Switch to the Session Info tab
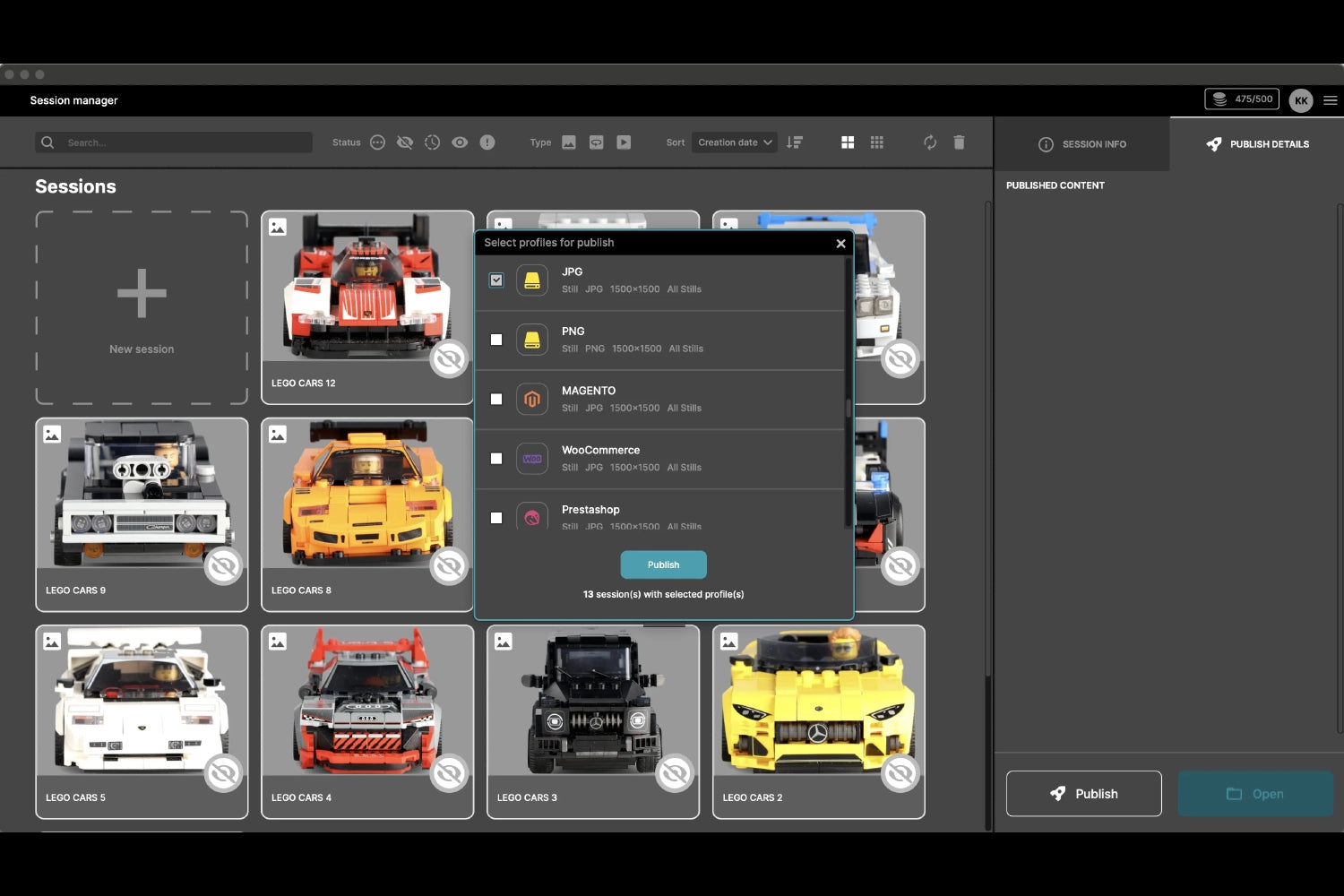This screenshot has height=896, width=1344. (1081, 144)
